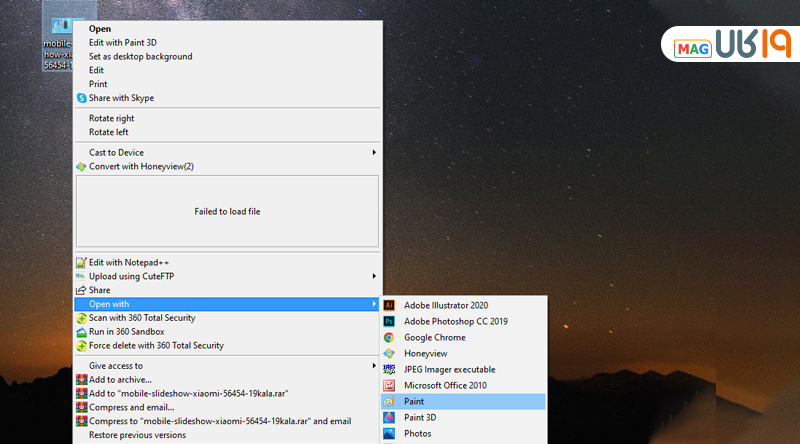This screenshot has width=800, height=444.
Task: Click the Adobe Photoshop icon in the submenu
Action: pyautogui.click(x=389, y=322)
